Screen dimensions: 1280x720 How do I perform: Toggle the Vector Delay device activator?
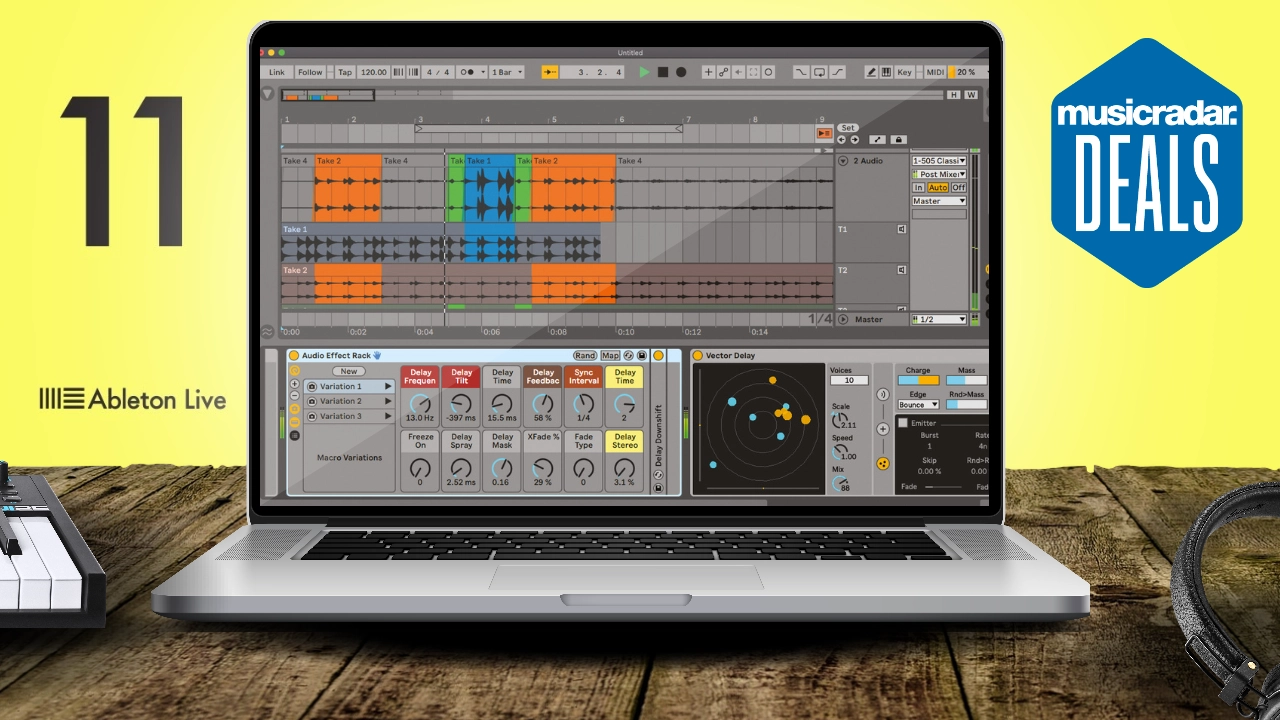coord(698,355)
